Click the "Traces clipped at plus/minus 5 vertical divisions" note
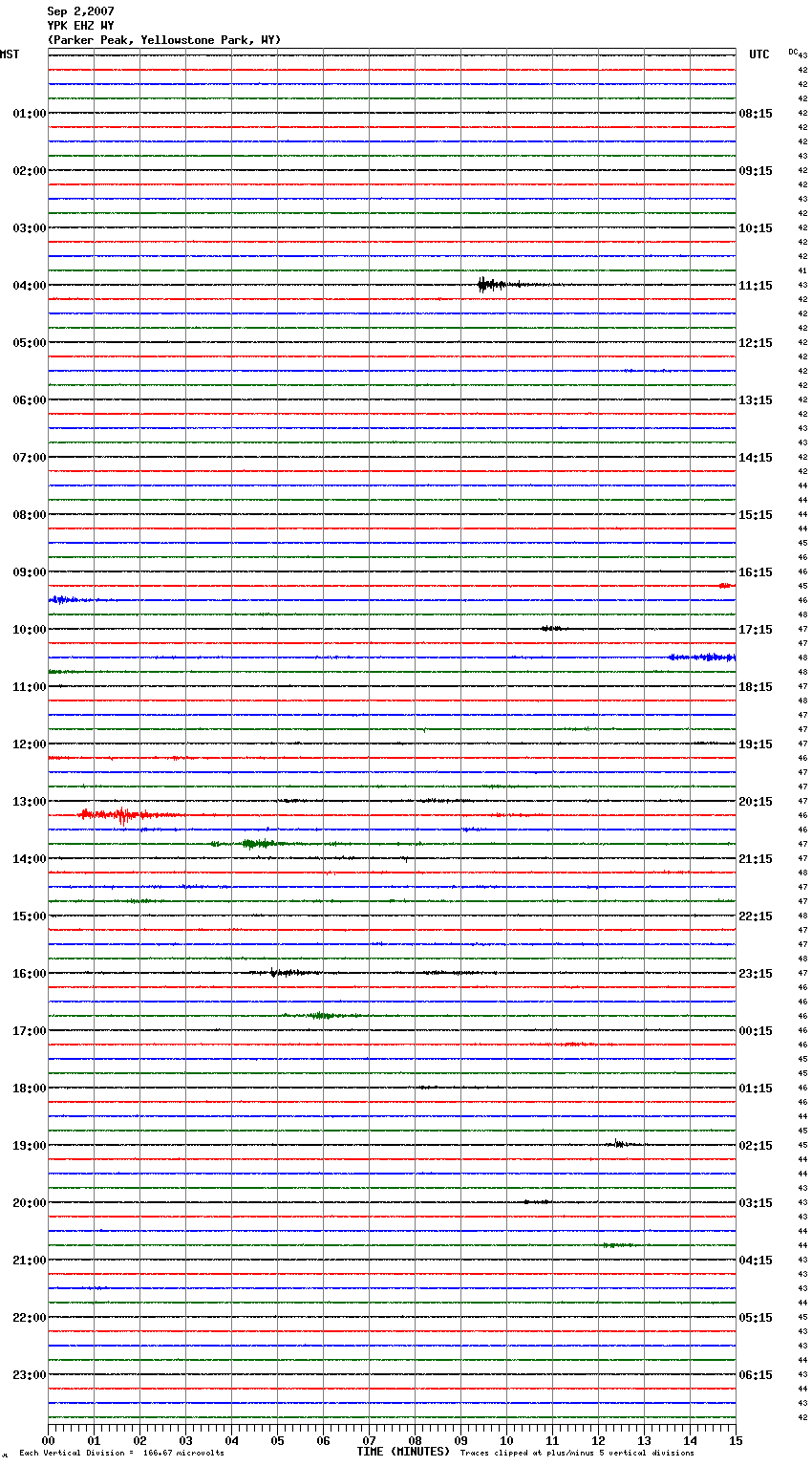This screenshot has width=812, height=1466. tap(577, 1453)
